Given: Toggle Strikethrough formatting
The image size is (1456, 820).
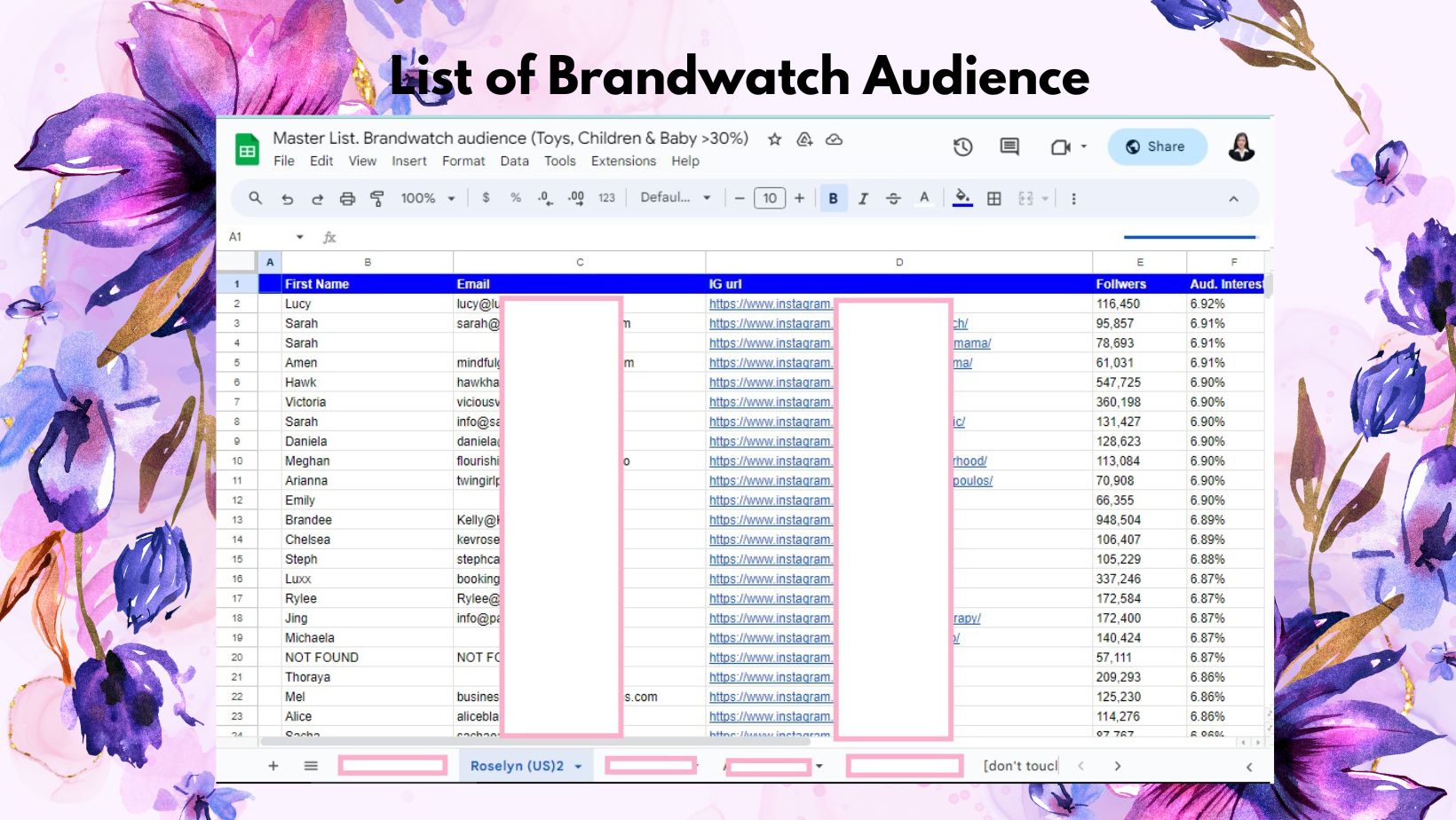Looking at the screenshot, I should tap(893, 199).
